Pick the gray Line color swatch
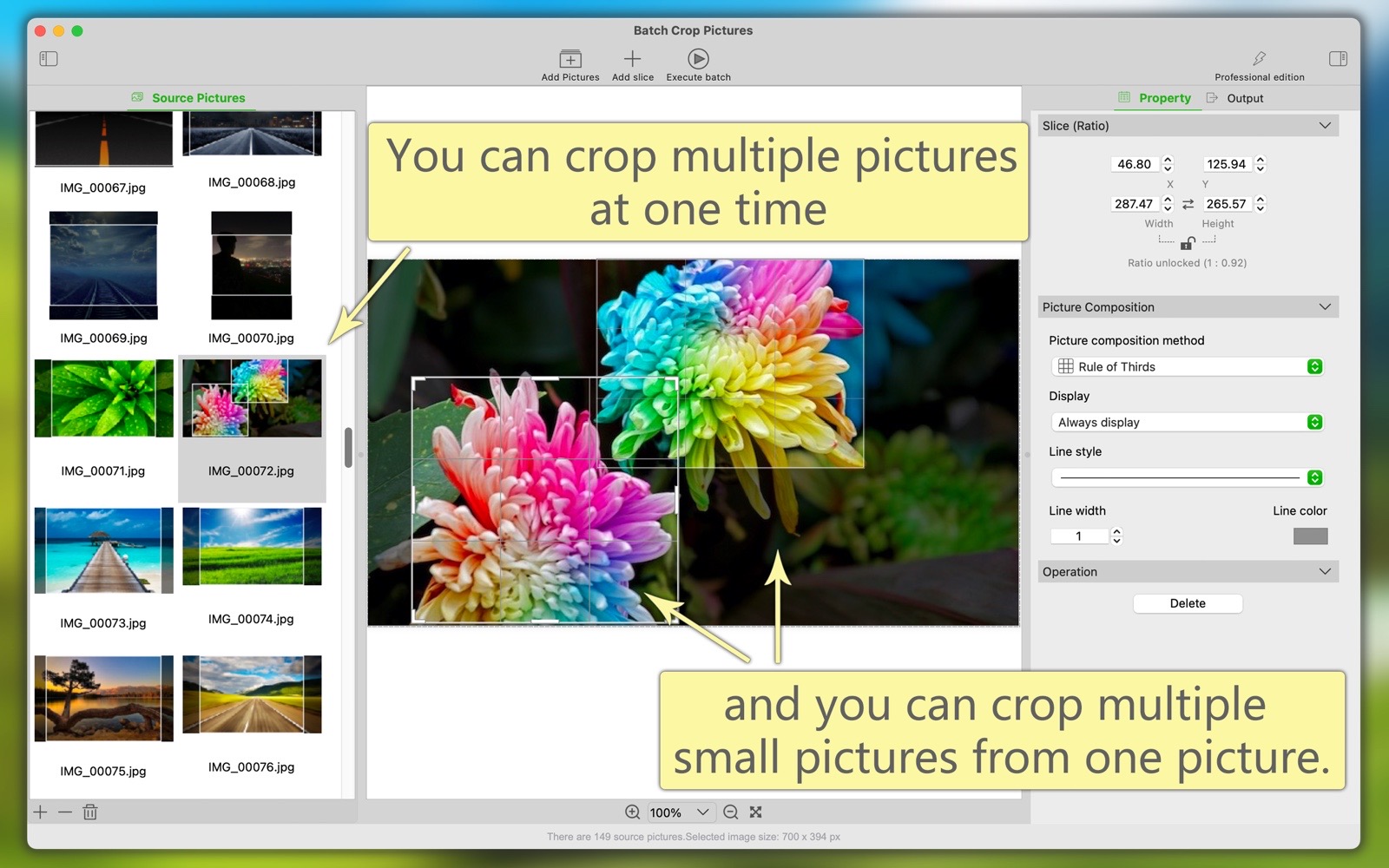Viewport: 1389px width, 868px height. tap(1310, 536)
